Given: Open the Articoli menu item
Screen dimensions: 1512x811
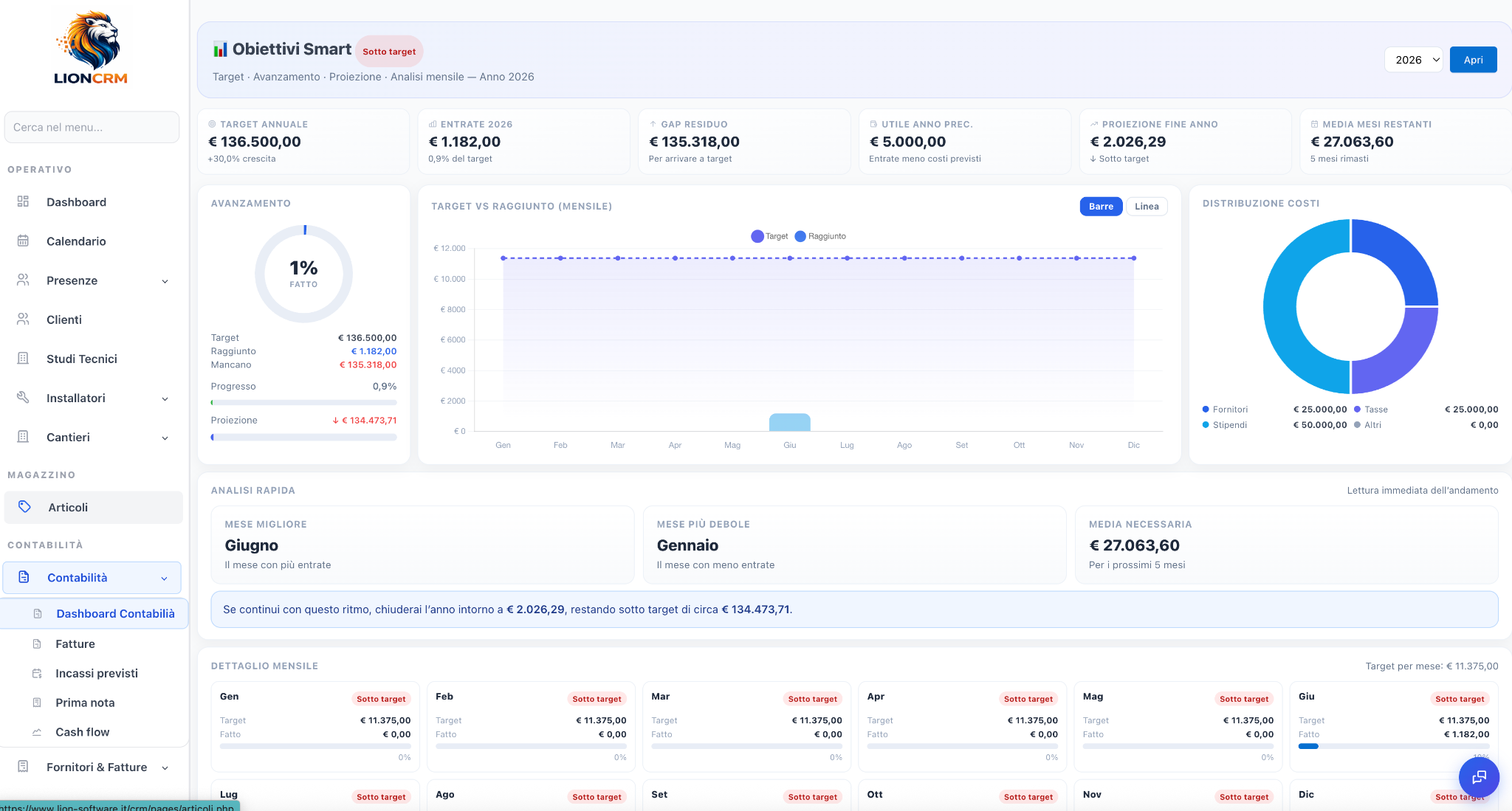Looking at the screenshot, I should 94,507.
